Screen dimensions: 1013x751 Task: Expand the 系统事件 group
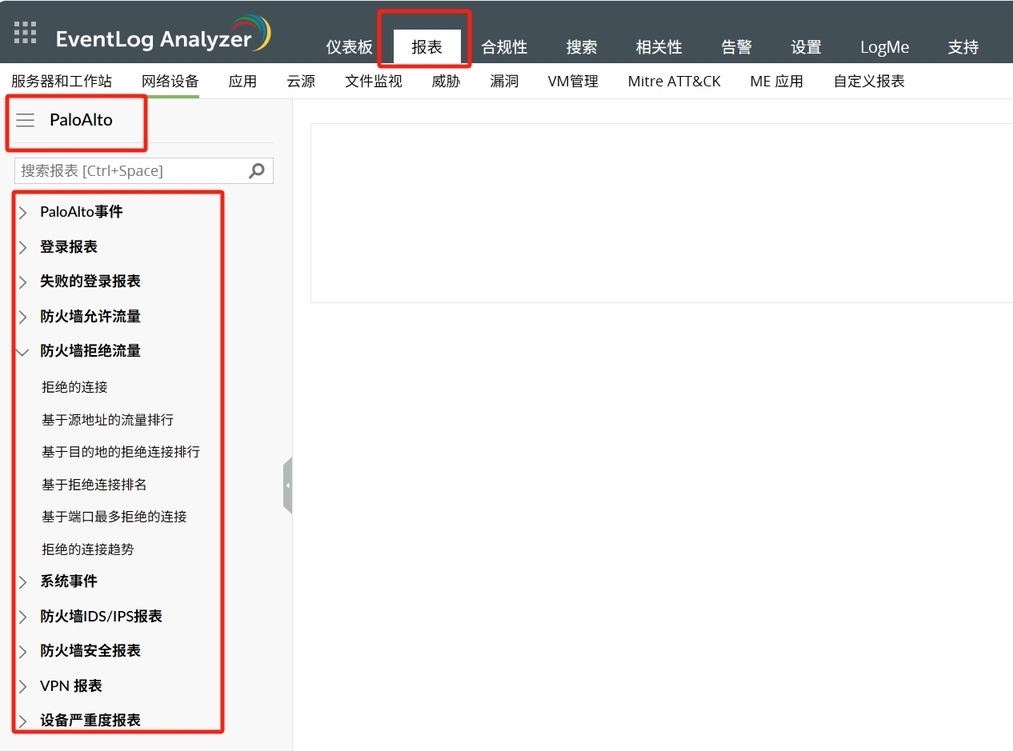23,582
